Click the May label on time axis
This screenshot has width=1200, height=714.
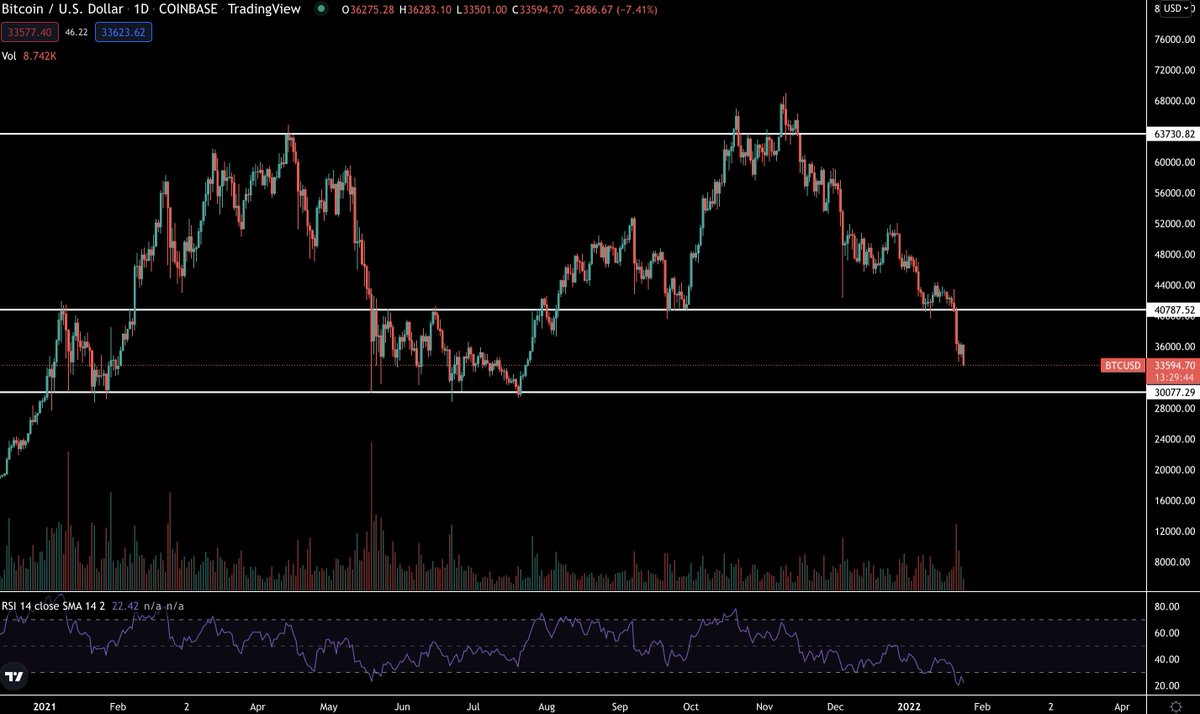pyautogui.click(x=330, y=705)
